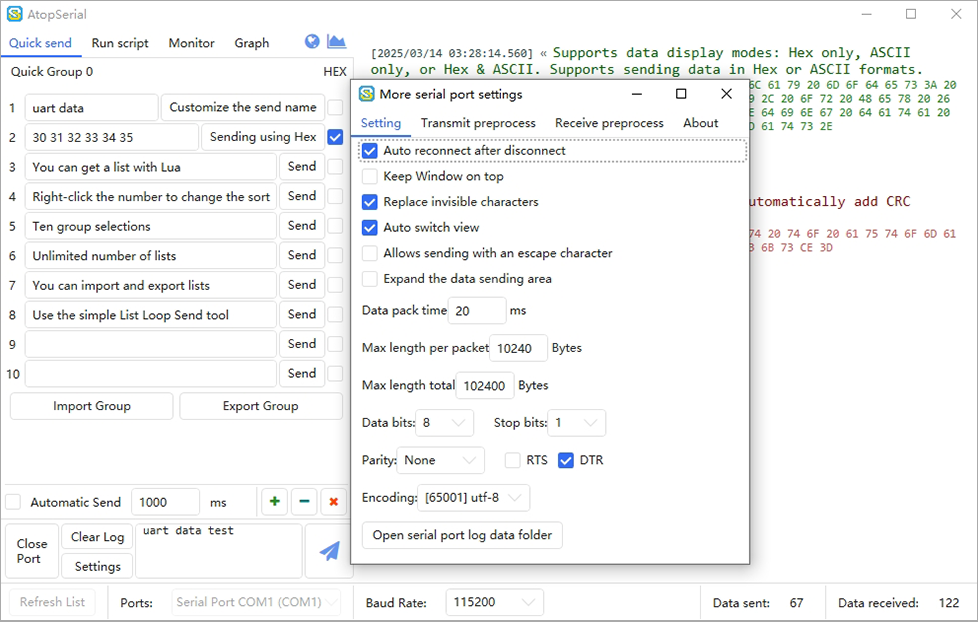Minimize the AtopSerial main window
This screenshot has width=978, height=622.
(x=866, y=14)
